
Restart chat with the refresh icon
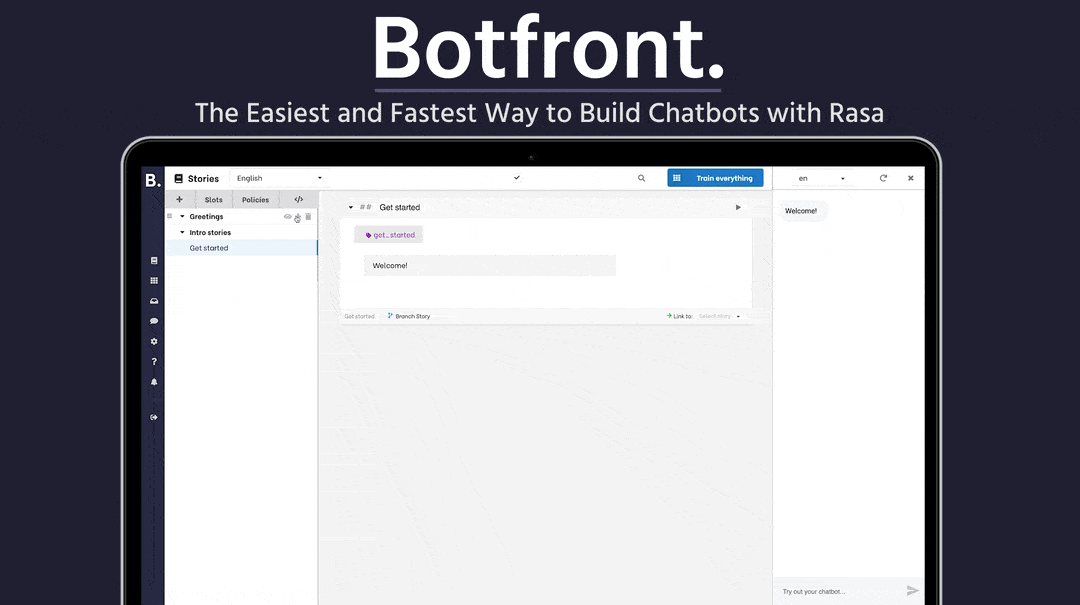883,178
